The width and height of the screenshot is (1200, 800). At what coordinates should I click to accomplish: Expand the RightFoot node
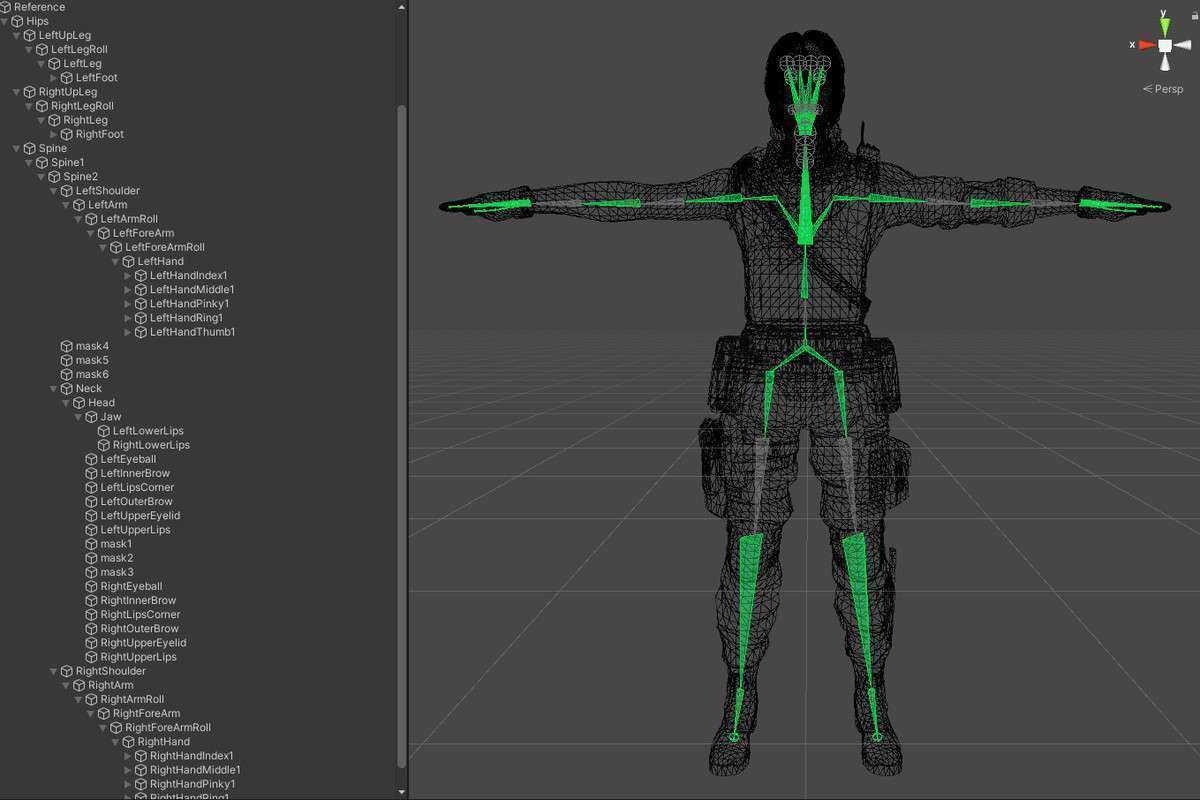coord(54,134)
